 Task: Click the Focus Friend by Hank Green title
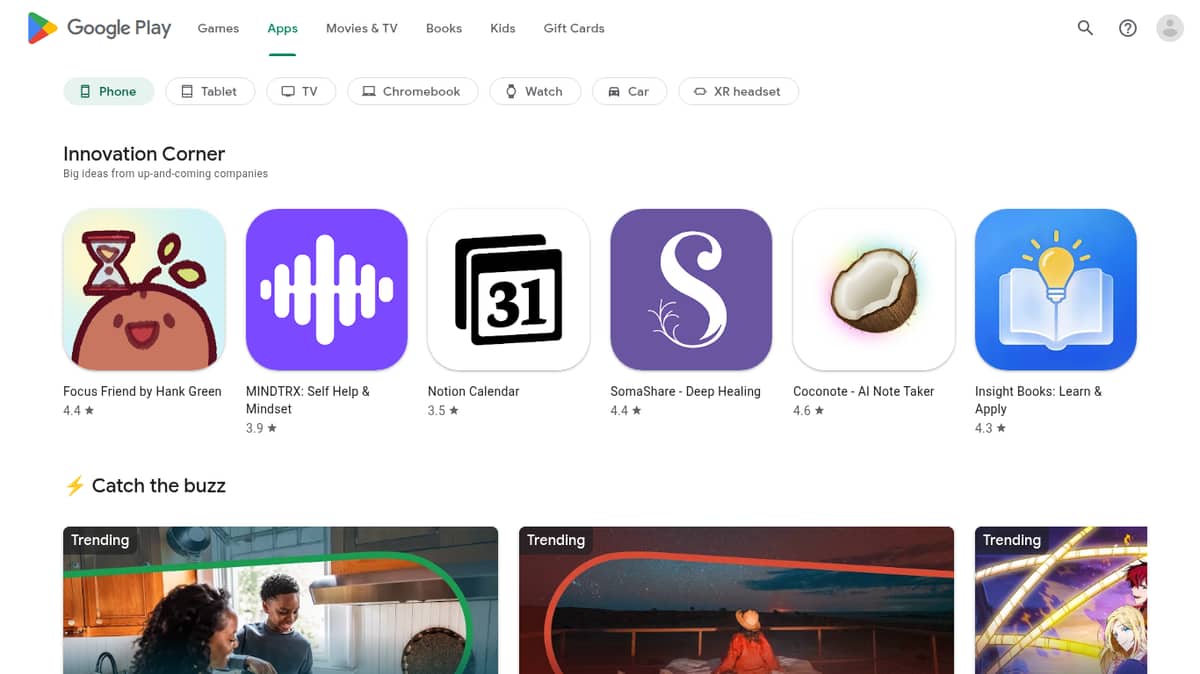[142, 391]
